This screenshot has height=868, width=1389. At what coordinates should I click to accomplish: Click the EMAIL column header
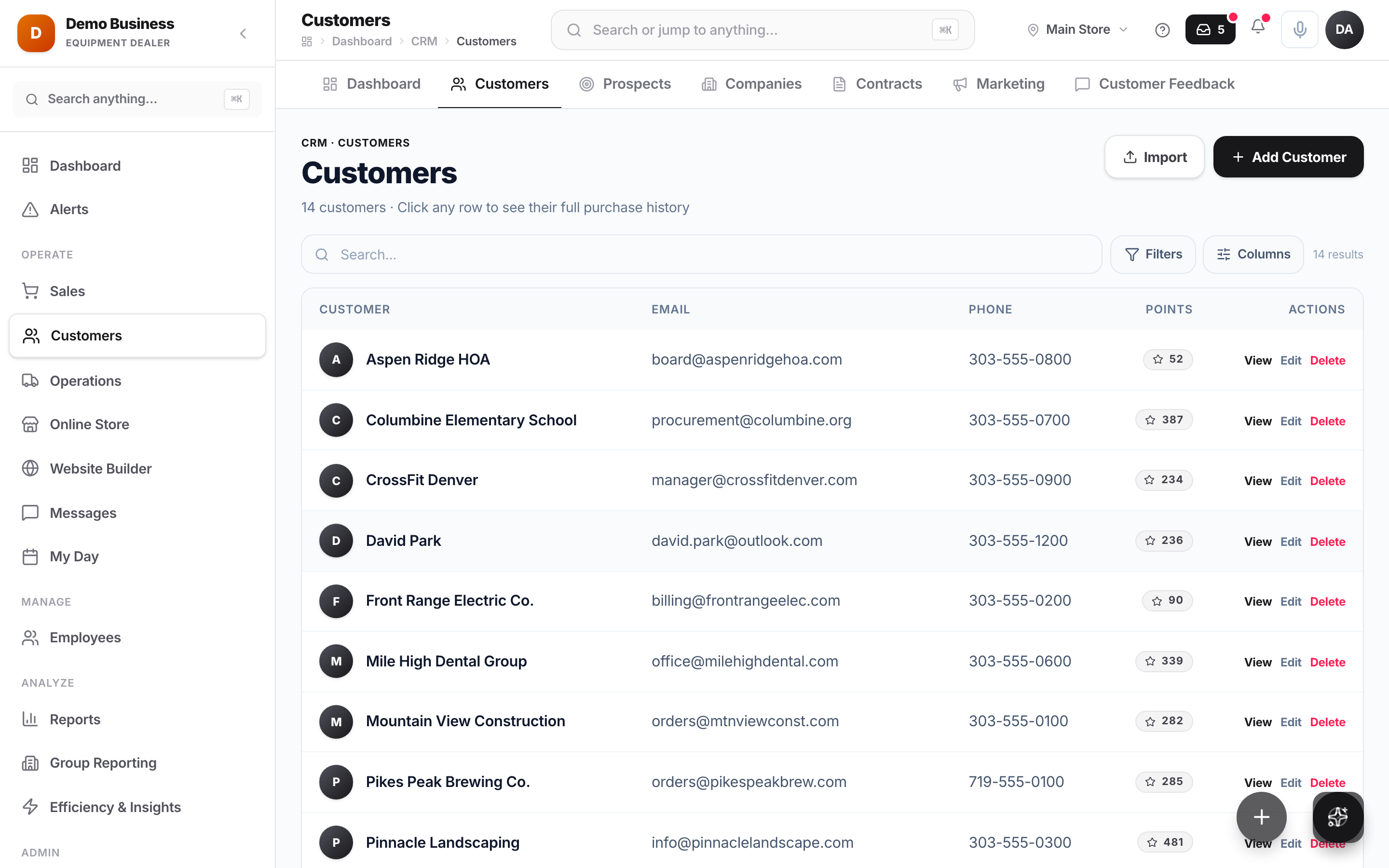[670, 310]
